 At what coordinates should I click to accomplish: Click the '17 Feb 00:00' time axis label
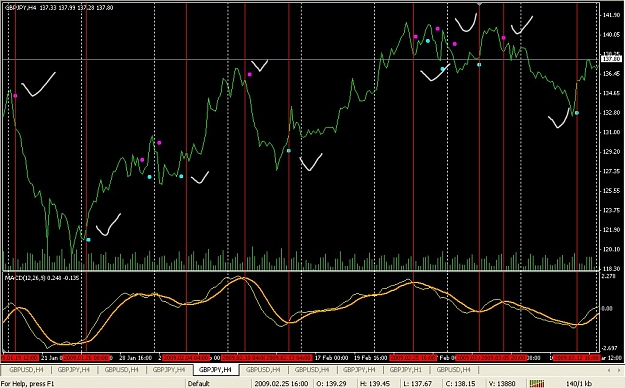(x=331, y=358)
